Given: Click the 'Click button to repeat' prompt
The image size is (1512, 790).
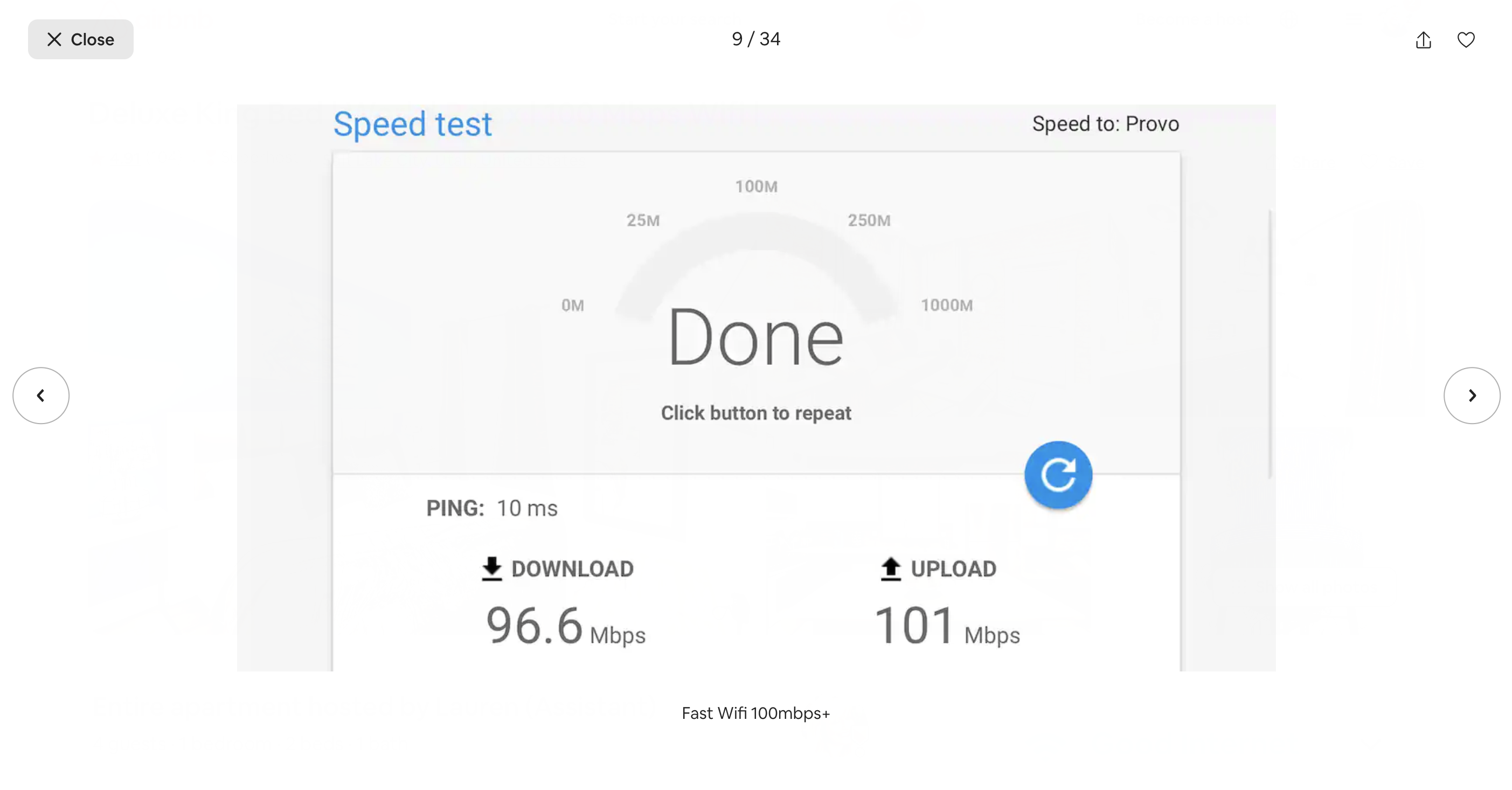Looking at the screenshot, I should [756, 412].
